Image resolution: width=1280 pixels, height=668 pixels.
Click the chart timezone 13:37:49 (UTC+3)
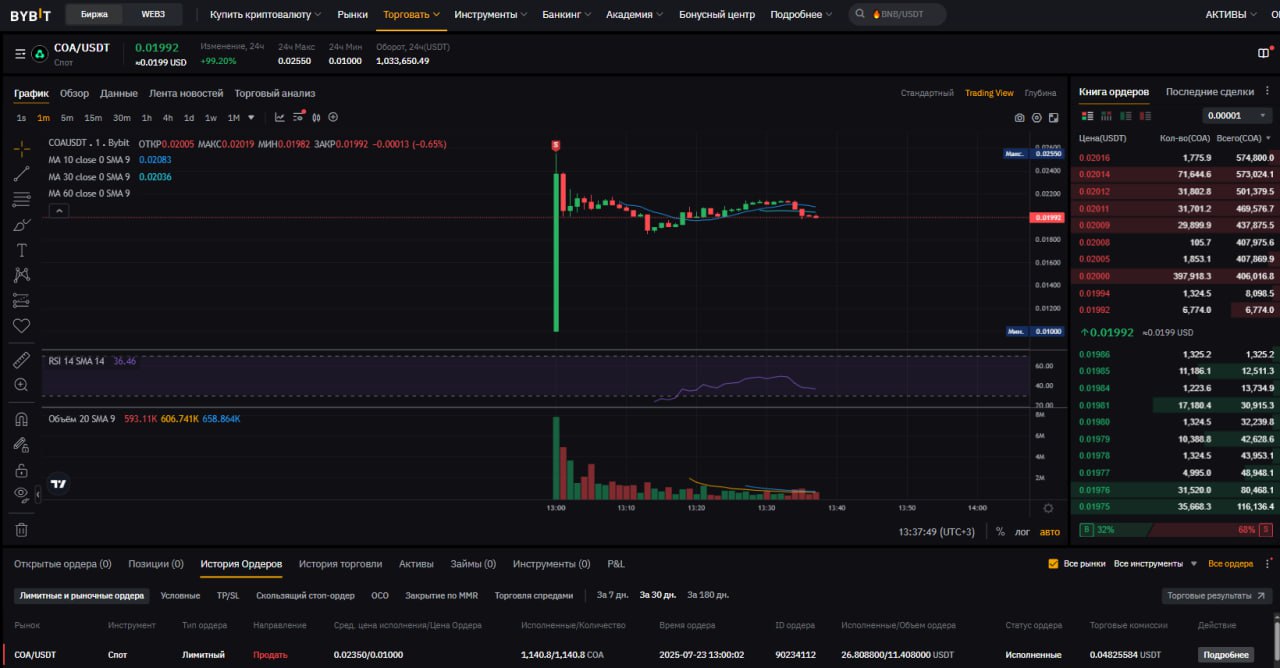pyautogui.click(x=937, y=532)
